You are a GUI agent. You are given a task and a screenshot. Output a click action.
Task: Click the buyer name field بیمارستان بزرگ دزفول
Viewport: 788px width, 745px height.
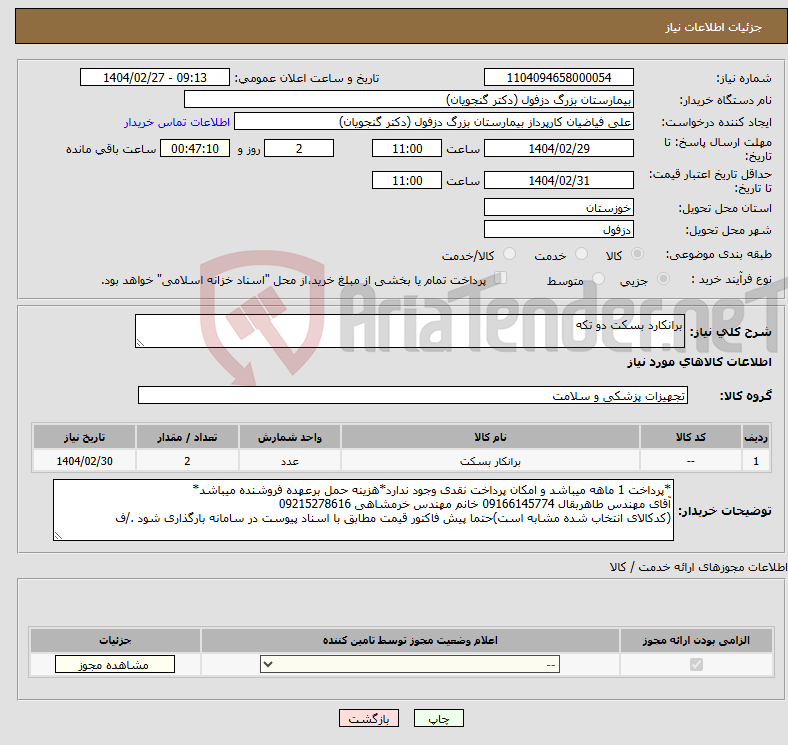[x=409, y=100]
